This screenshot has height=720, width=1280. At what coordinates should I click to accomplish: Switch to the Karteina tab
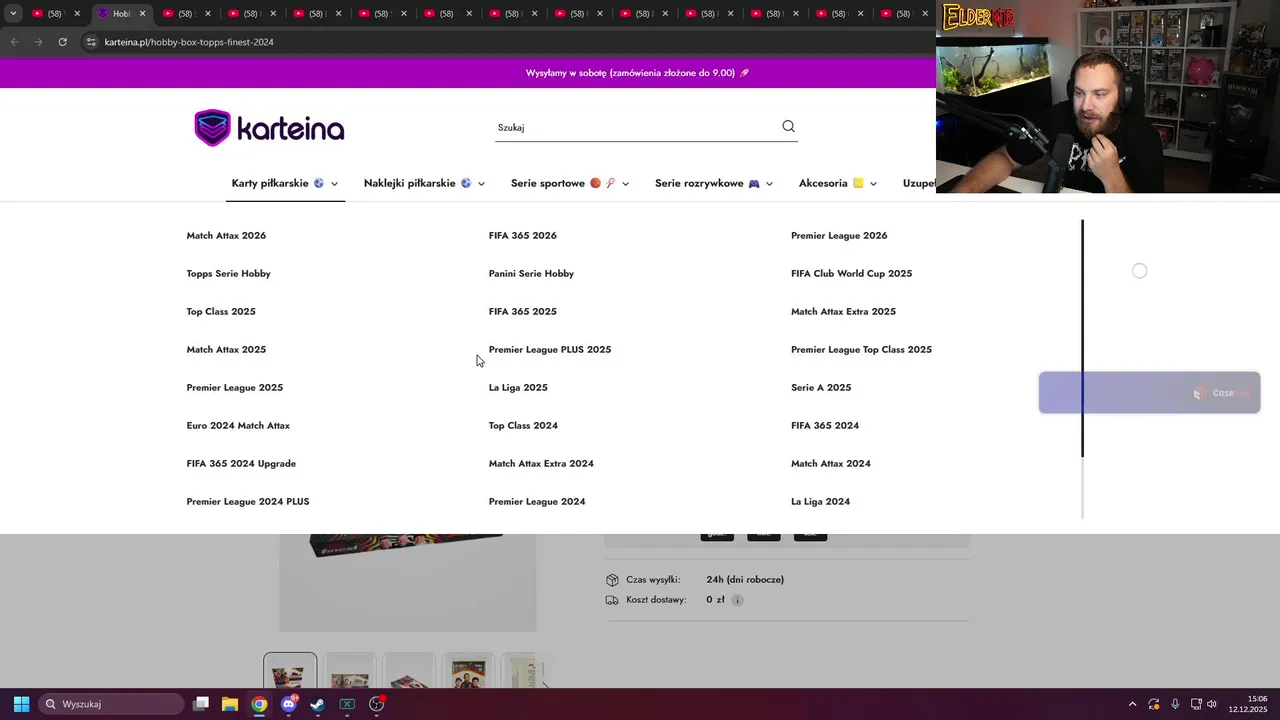120,14
